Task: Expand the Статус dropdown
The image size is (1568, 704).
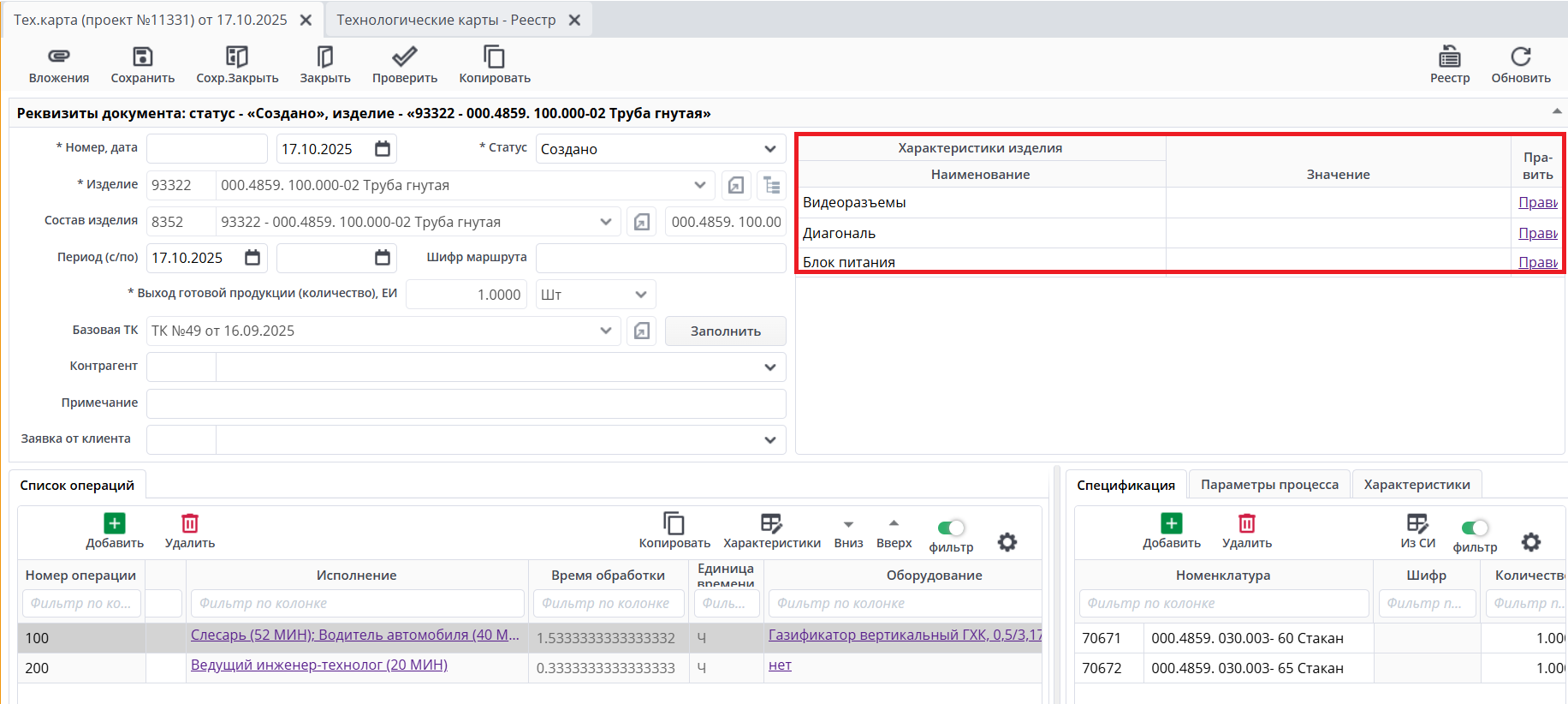Action: pos(769,149)
